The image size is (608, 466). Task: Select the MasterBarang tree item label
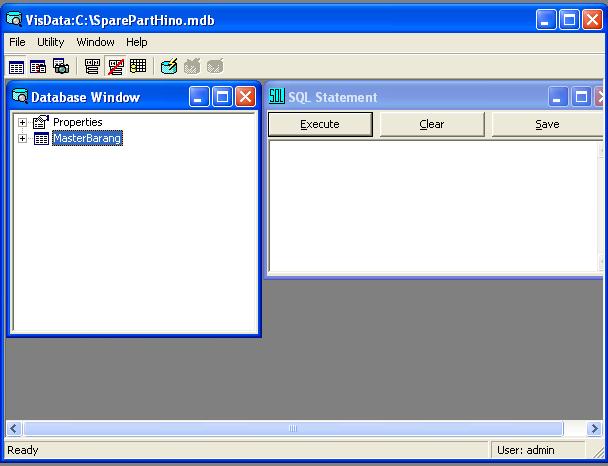tap(87, 138)
